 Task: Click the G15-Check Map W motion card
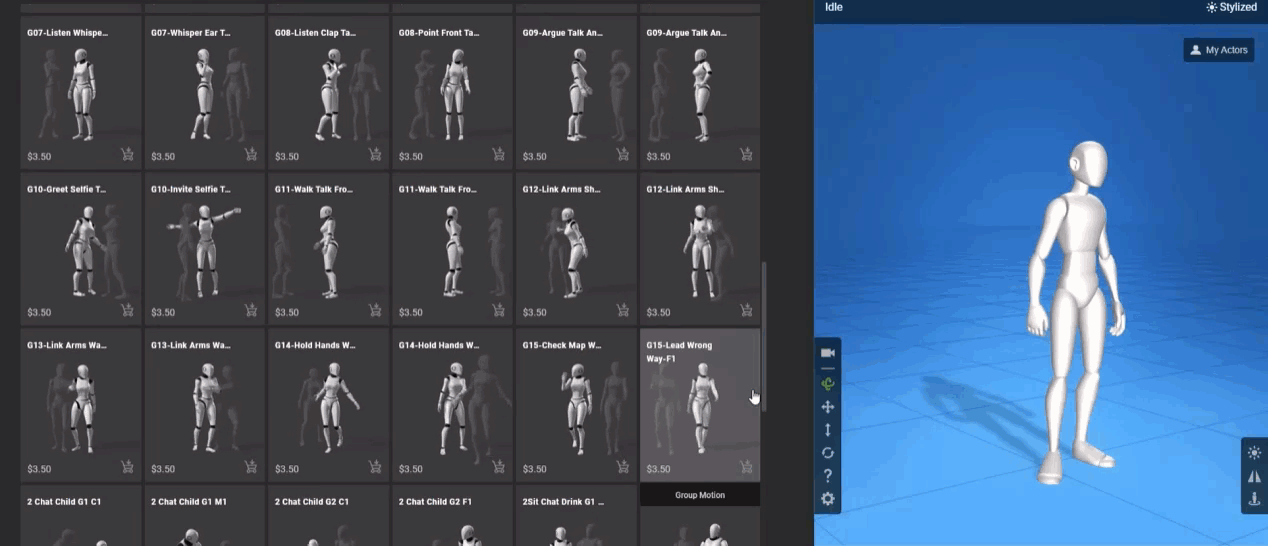pyautogui.click(x=576, y=404)
